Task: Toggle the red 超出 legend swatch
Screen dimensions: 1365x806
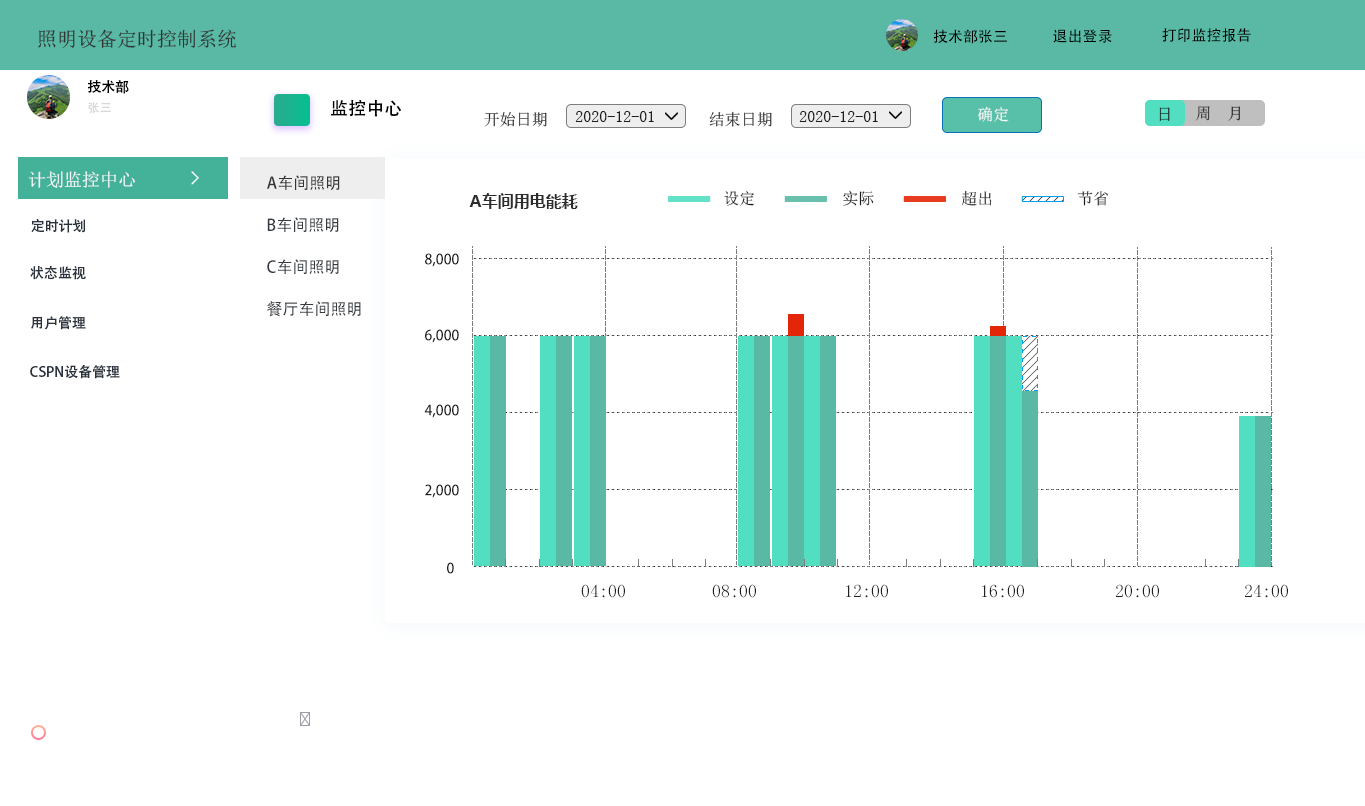Action: 925,199
